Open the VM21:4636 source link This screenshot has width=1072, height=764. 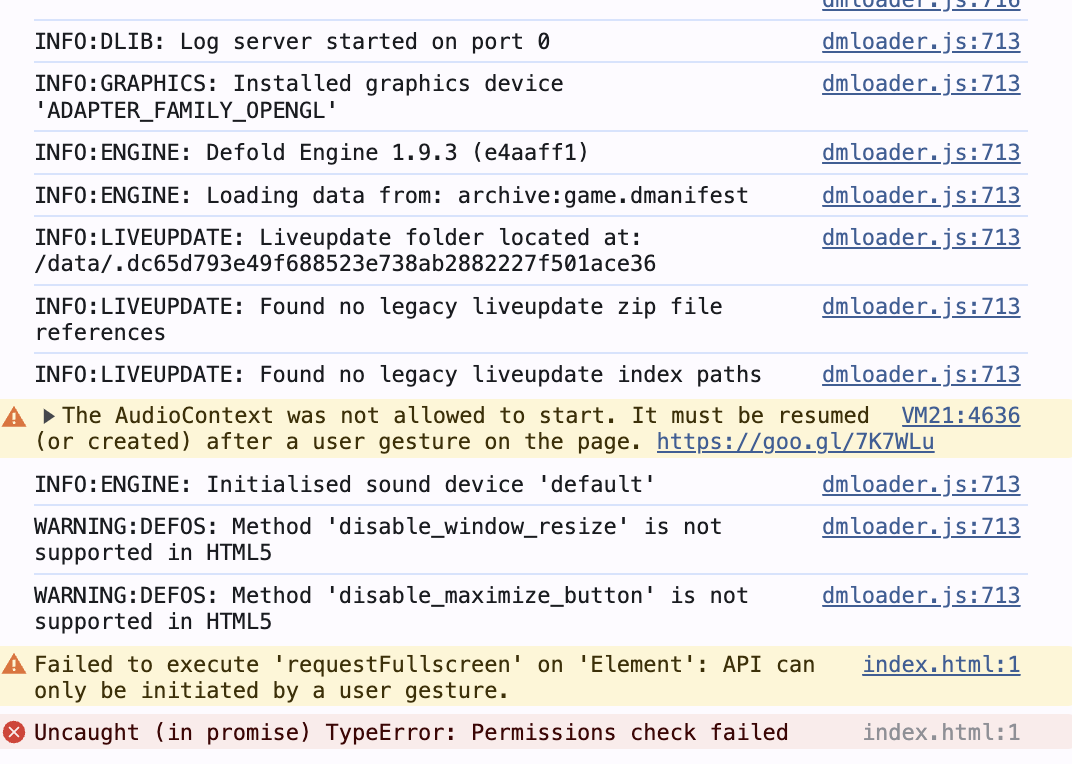tap(961, 416)
